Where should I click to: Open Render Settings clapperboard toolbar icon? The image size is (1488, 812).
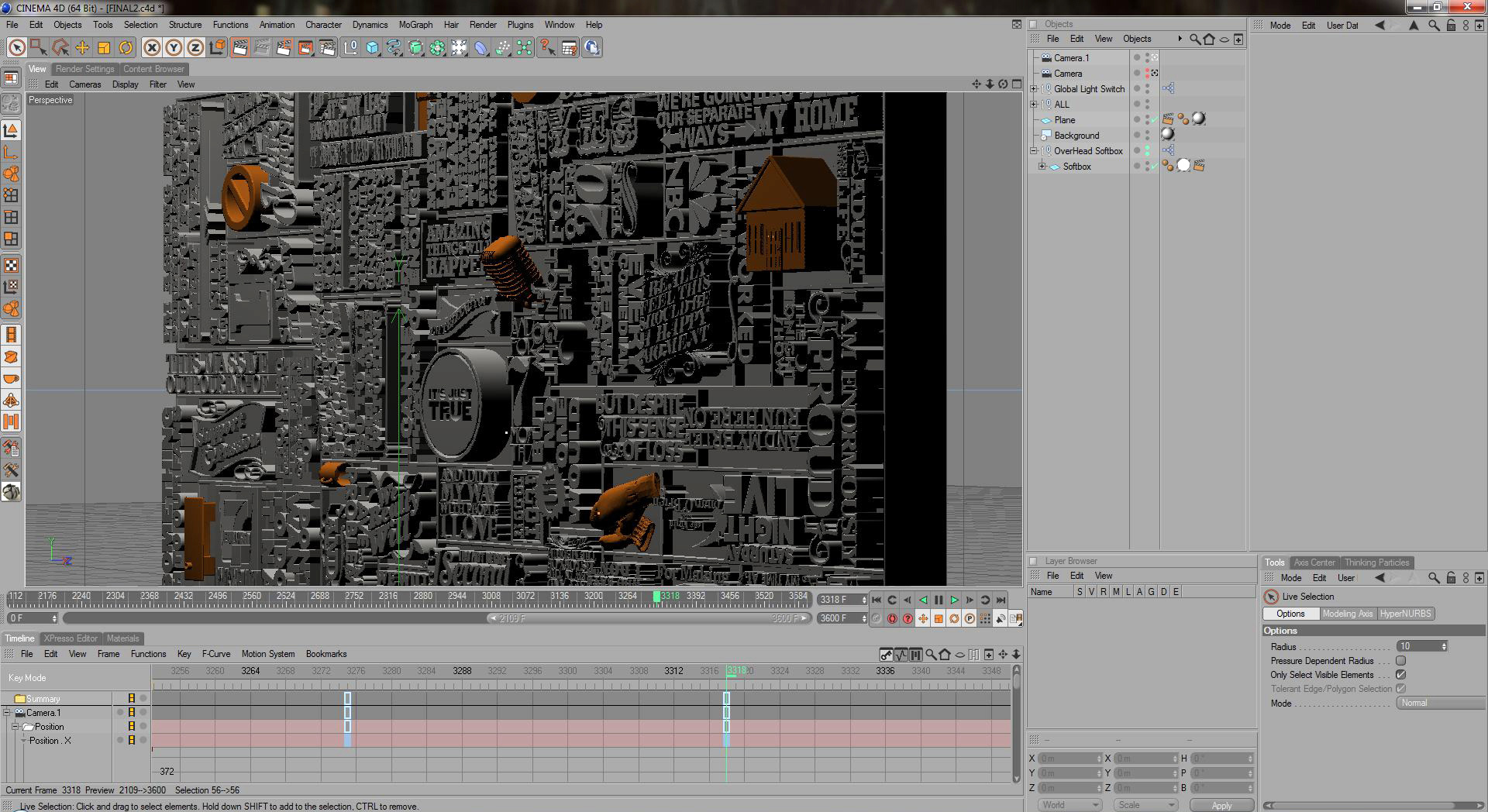pos(327,48)
